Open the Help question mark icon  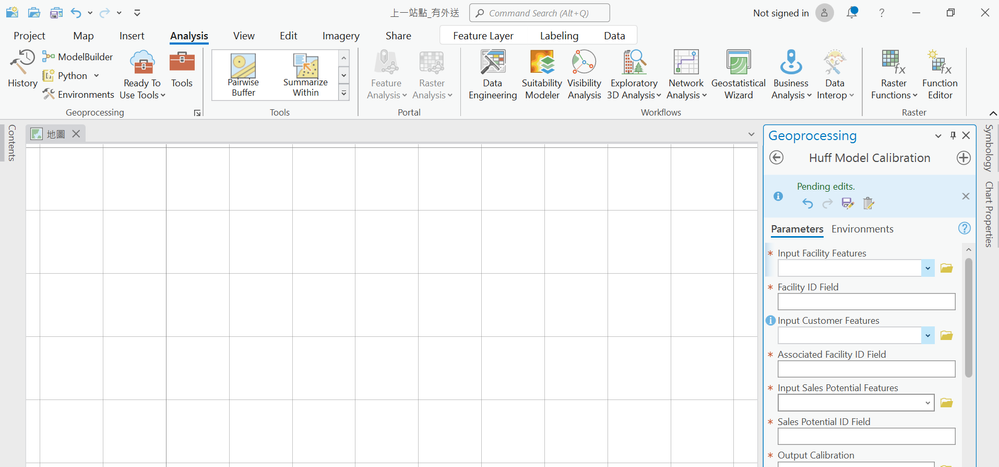[x=882, y=13]
